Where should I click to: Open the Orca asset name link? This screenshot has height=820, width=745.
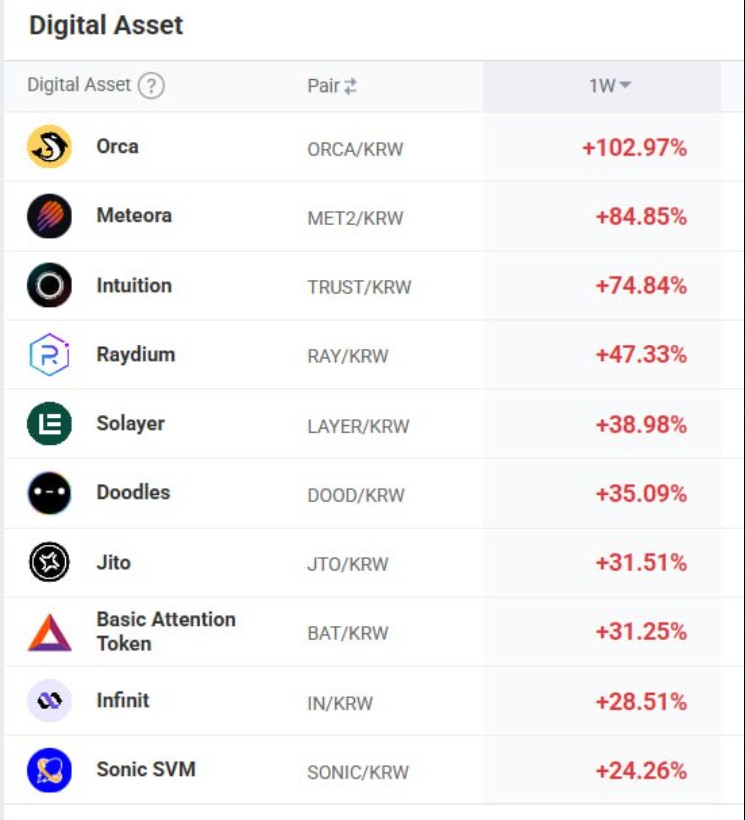[x=117, y=146]
